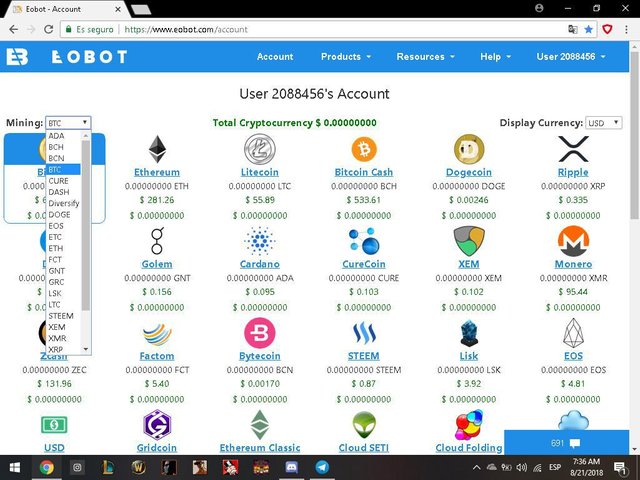Open the Ethereum Classic link

tap(260, 448)
